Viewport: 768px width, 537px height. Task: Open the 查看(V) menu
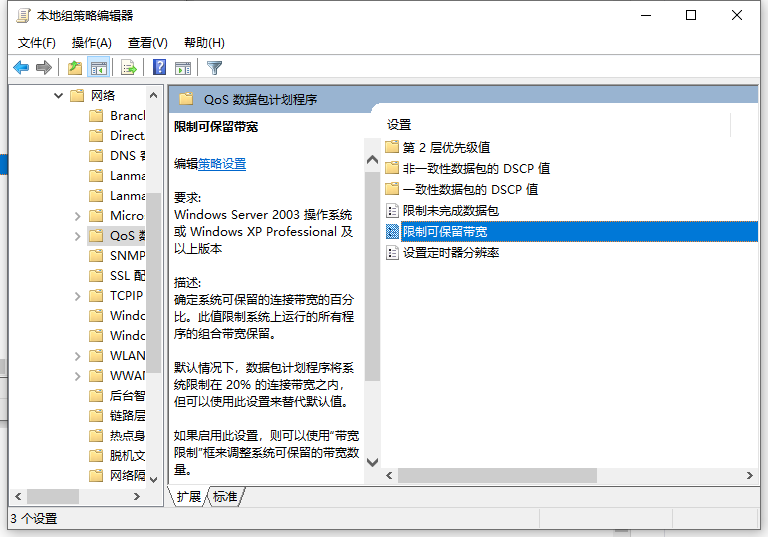tap(147, 43)
